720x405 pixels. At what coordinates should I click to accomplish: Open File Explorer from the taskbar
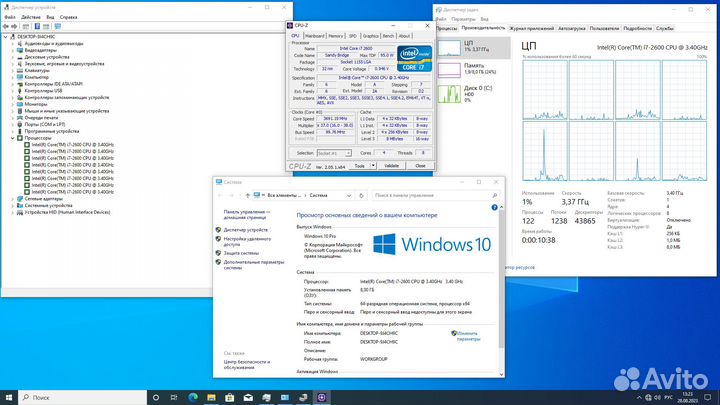click(x=211, y=398)
